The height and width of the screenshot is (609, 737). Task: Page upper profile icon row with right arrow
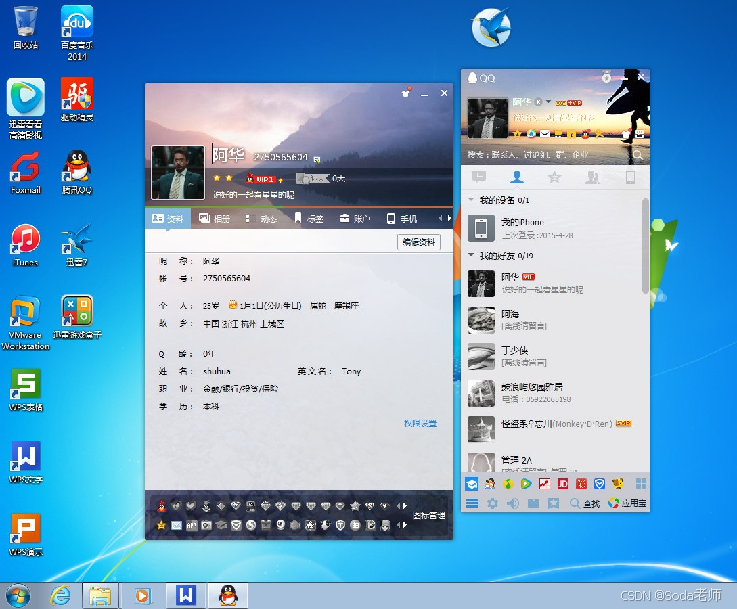point(405,506)
